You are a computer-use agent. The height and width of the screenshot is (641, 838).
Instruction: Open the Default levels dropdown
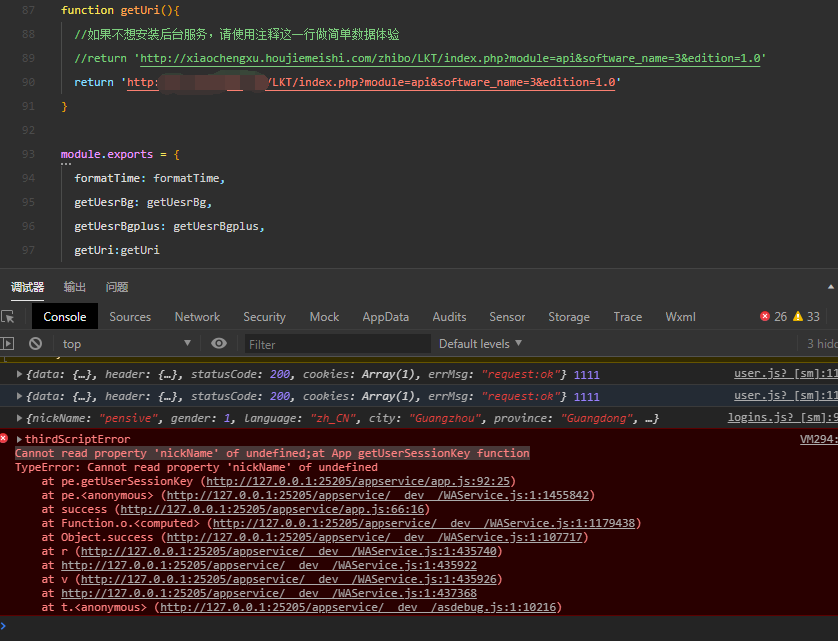point(480,344)
